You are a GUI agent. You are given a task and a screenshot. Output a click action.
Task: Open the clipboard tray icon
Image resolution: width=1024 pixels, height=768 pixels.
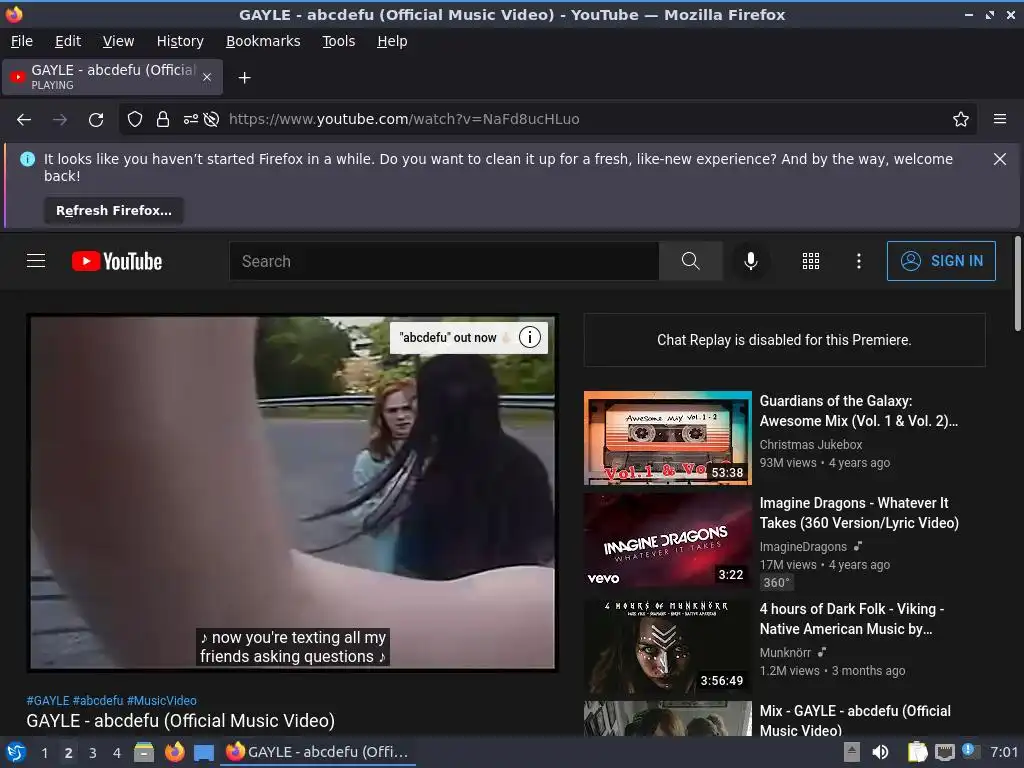(918, 752)
